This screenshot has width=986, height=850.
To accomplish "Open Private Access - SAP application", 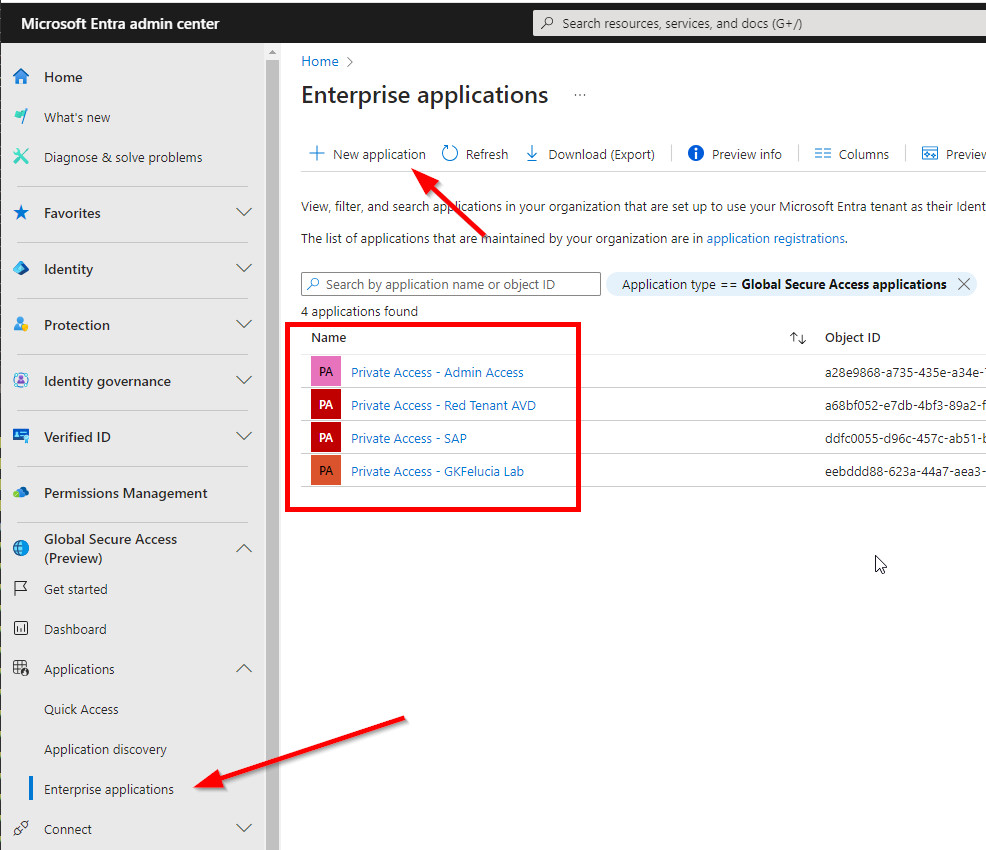I will coord(408,438).
